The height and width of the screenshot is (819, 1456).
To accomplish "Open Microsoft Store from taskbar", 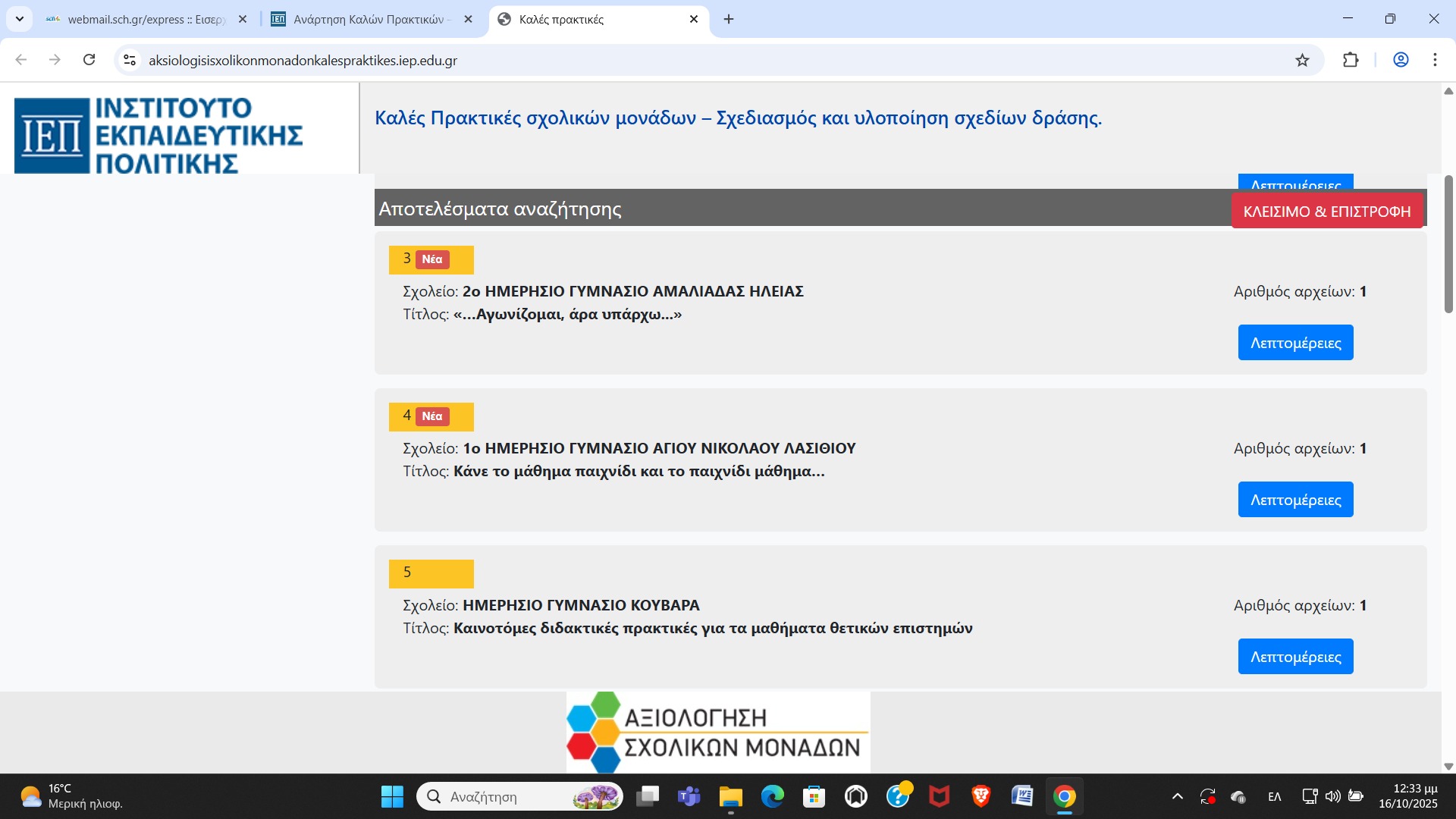I will [814, 797].
